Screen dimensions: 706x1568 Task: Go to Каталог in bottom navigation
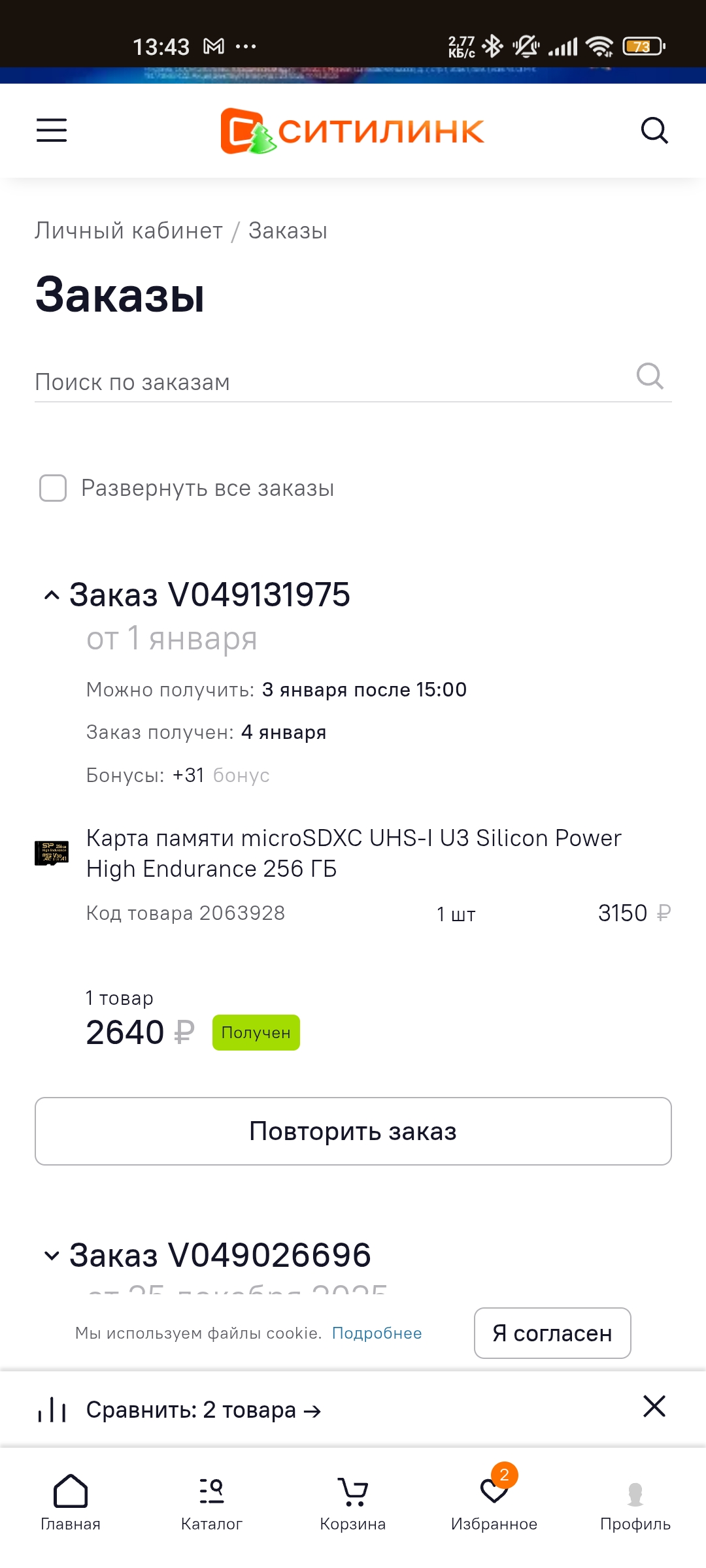212,1502
